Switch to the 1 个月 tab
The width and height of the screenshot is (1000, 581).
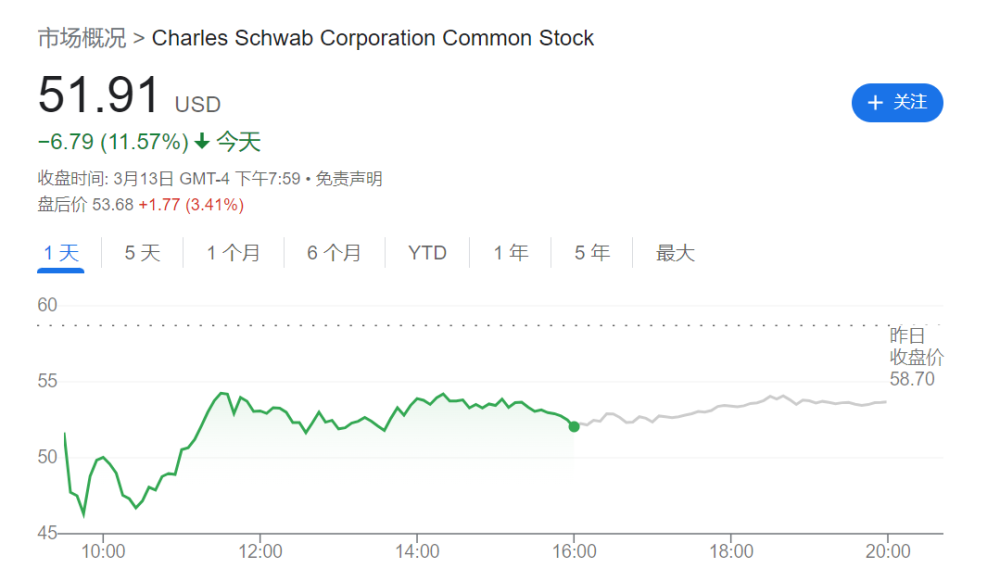pyautogui.click(x=233, y=253)
